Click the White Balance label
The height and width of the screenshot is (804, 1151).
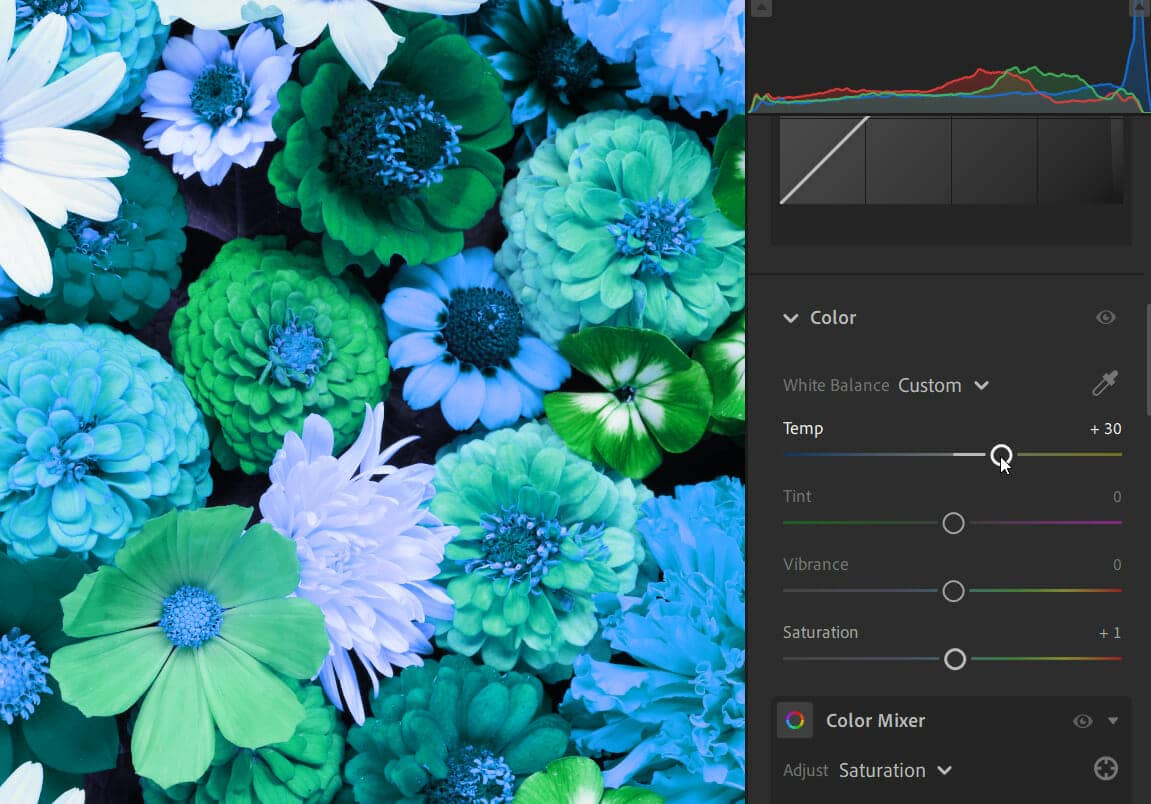pos(835,385)
